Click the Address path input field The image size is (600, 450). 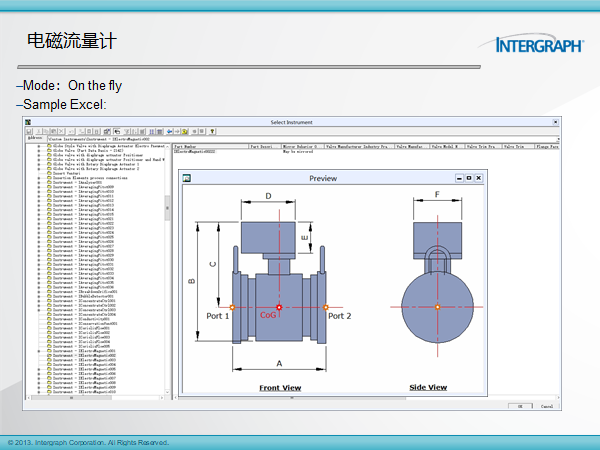(303, 139)
